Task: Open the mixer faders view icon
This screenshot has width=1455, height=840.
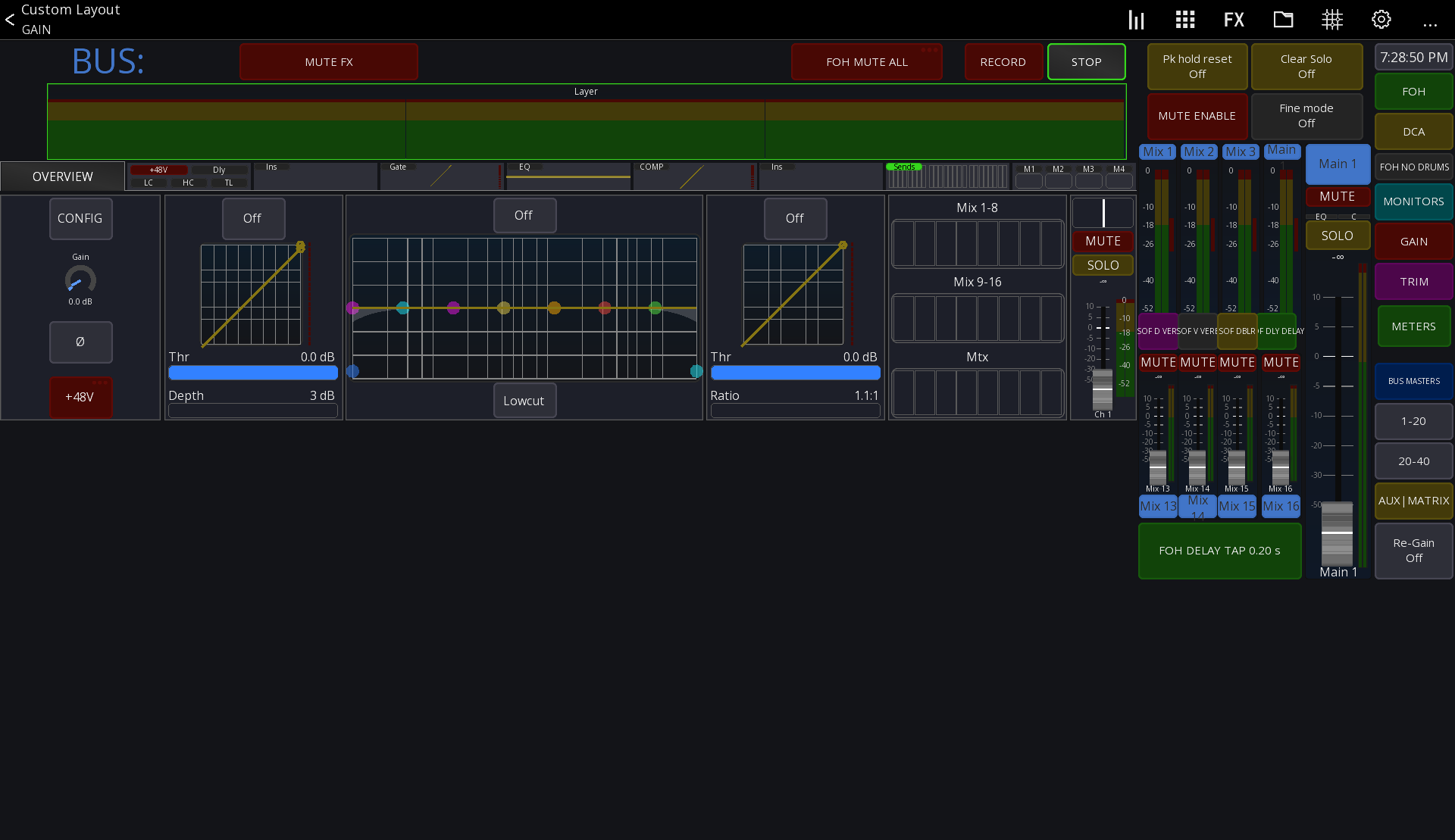Action: pyautogui.click(x=1136, y=20)
